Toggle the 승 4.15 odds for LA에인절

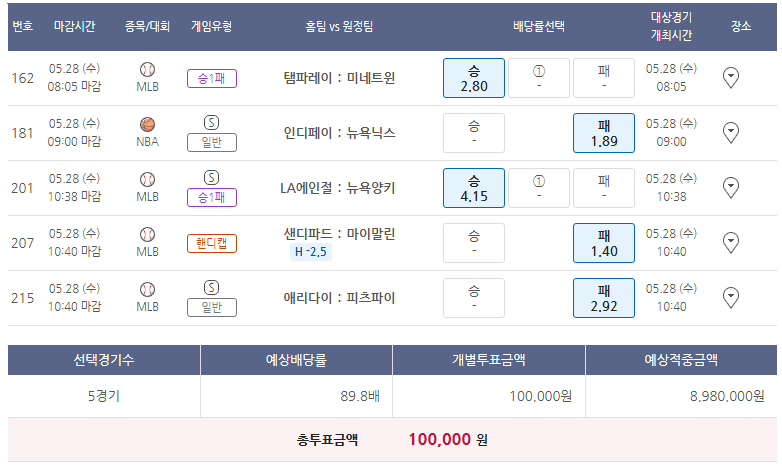point(474,188)
